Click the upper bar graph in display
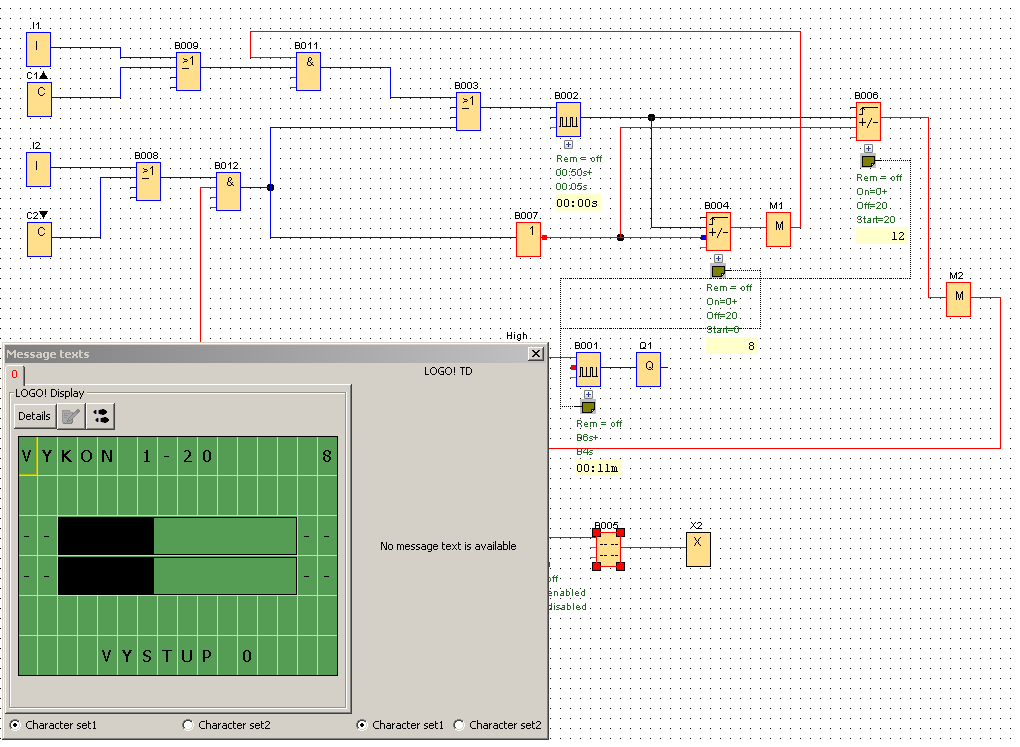This screenshot has height=747, width=1020. (x=177, y=536)
